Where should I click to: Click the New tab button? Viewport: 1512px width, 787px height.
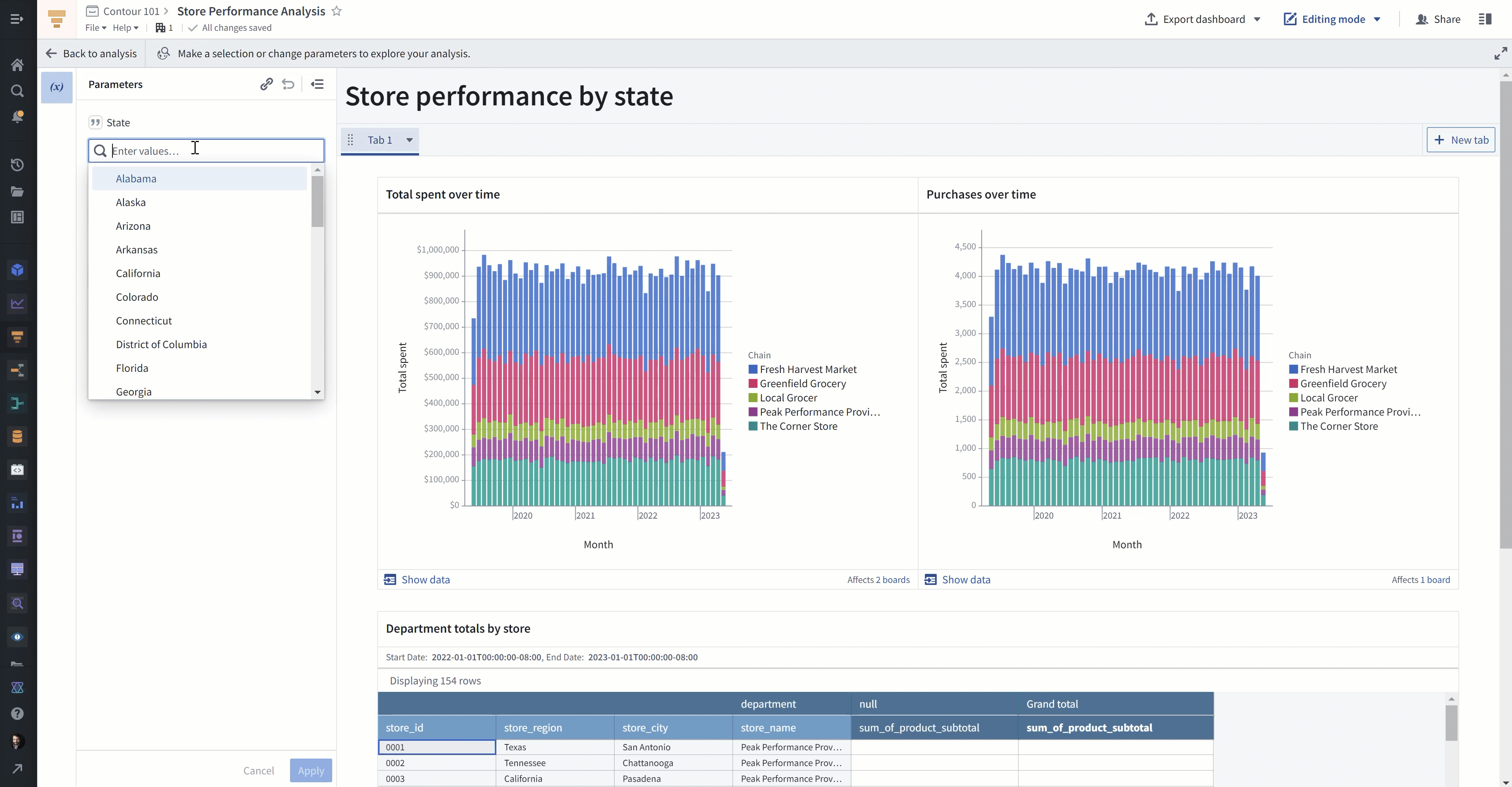tap(1461, 140)
